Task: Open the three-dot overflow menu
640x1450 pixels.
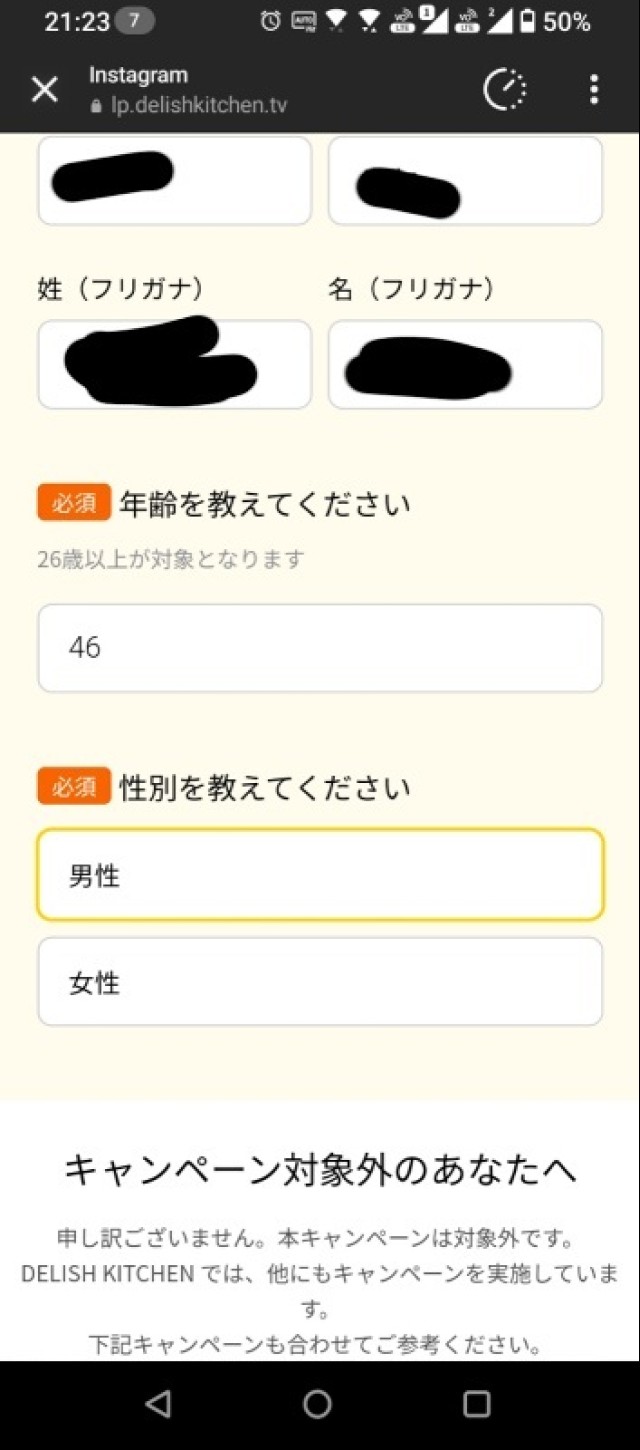Action: [x=594, y=90]
